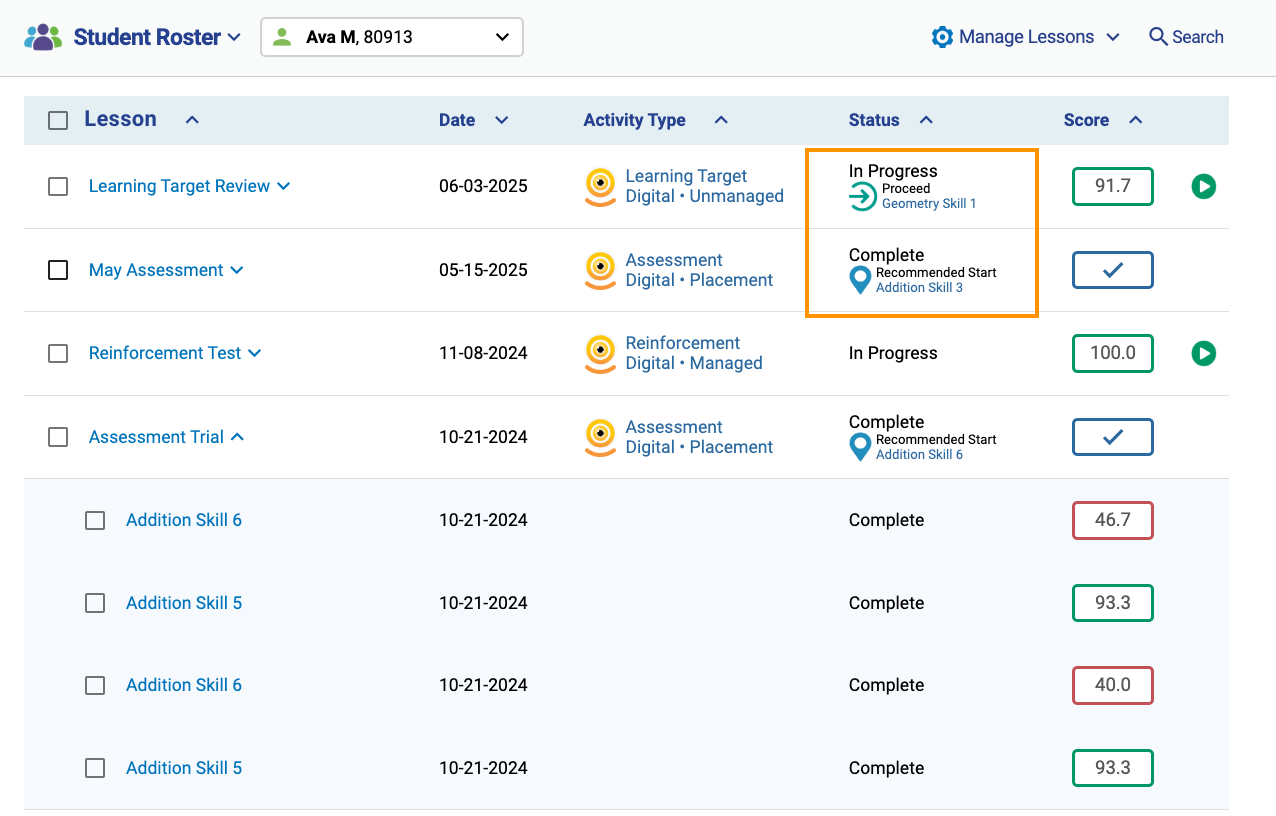Open the Addition Skill 6 sublesson scored 46.7

[184, 520]
